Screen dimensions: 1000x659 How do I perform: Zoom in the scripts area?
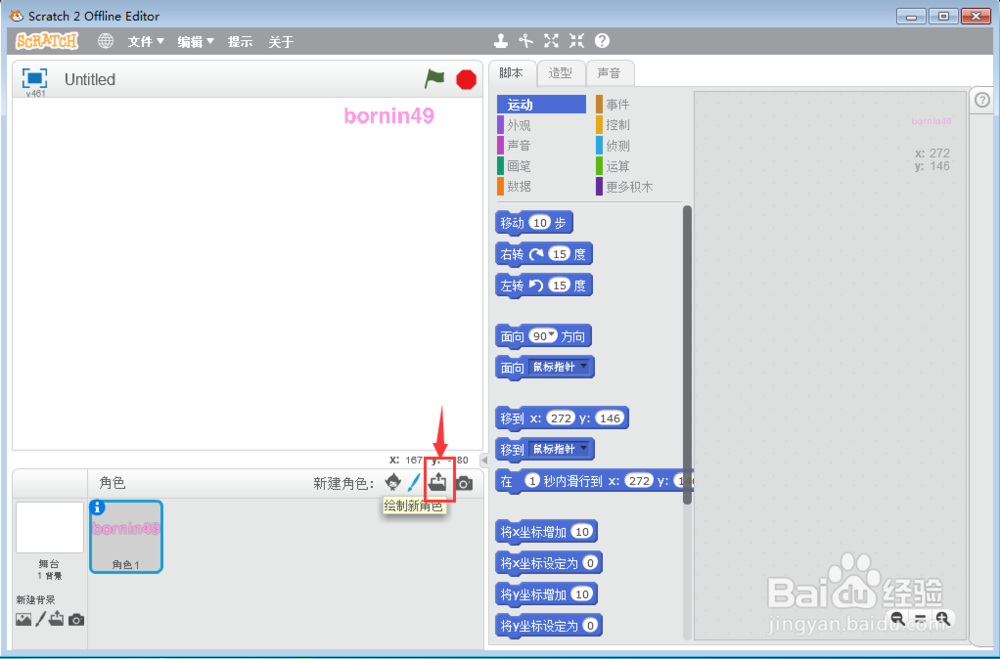coord(943,618)
